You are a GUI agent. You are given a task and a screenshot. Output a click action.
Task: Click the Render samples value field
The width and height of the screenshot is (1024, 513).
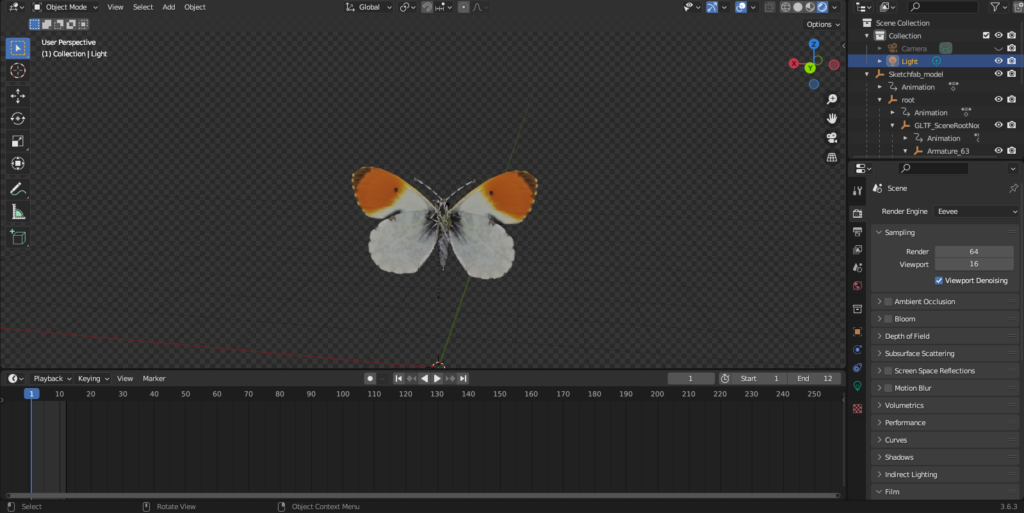(x=973, y=252)
